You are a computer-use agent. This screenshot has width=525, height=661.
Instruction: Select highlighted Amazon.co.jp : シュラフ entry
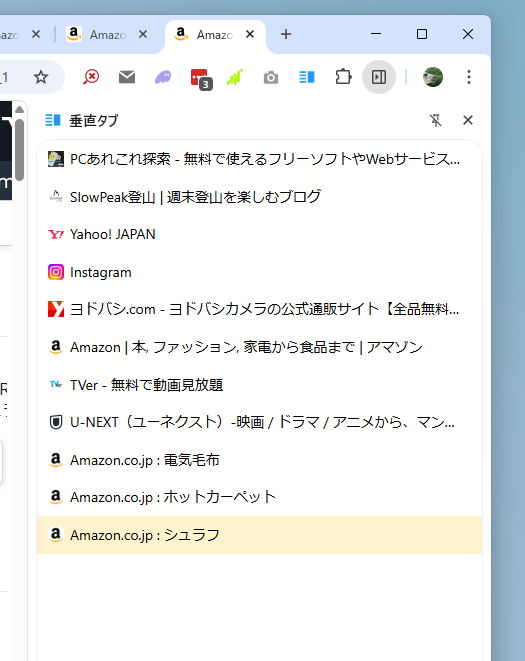[259, 535]
